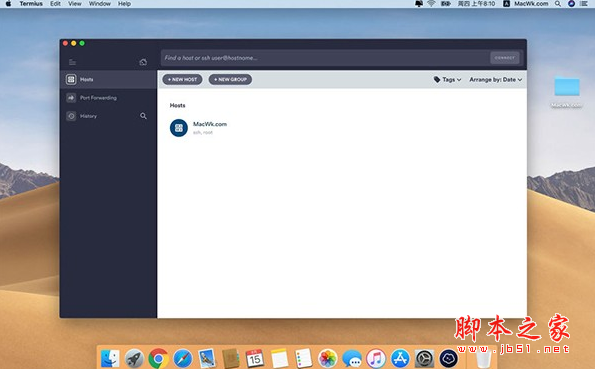Open the Window menu

pyautogui.click(x=100, y=4)
